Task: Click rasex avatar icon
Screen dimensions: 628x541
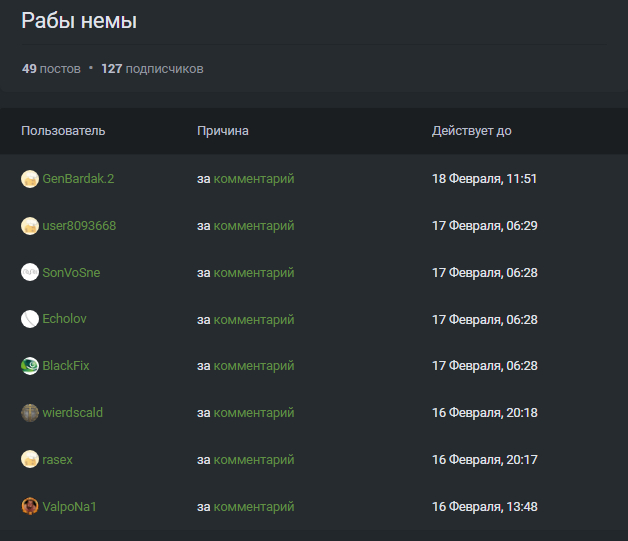Action: point(29,460)
